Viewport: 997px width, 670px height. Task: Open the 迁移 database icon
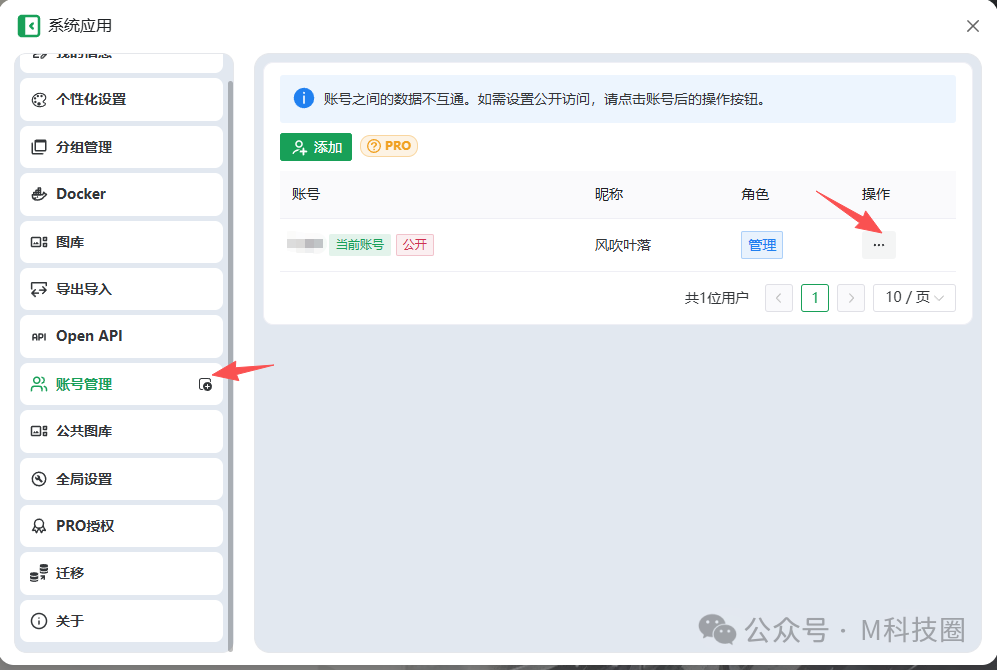37,573
